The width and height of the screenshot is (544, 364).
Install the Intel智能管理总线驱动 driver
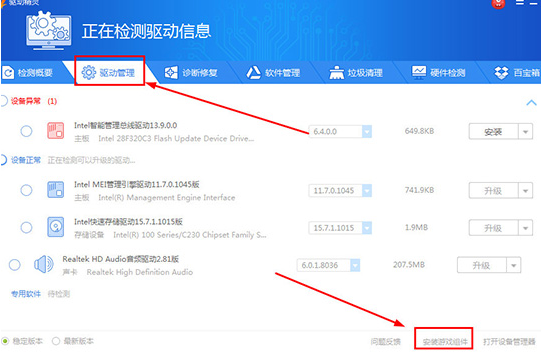click(493, 132)
